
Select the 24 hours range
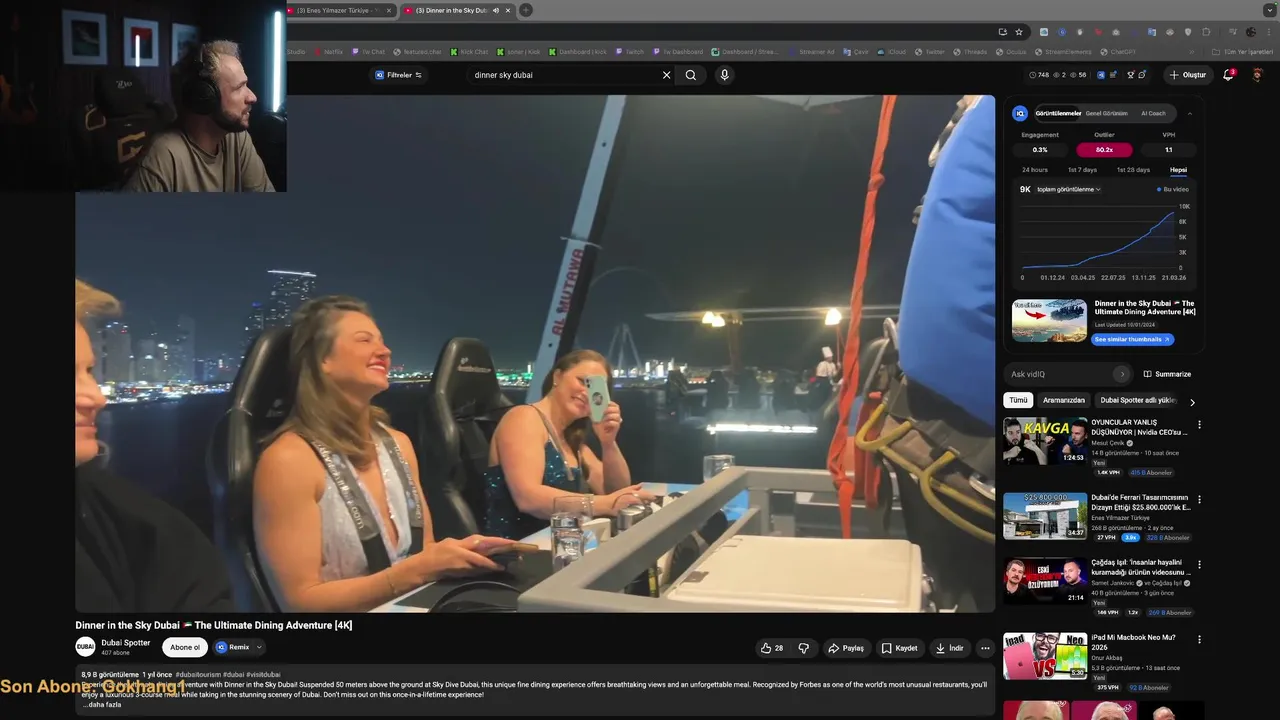[1034, 170]
